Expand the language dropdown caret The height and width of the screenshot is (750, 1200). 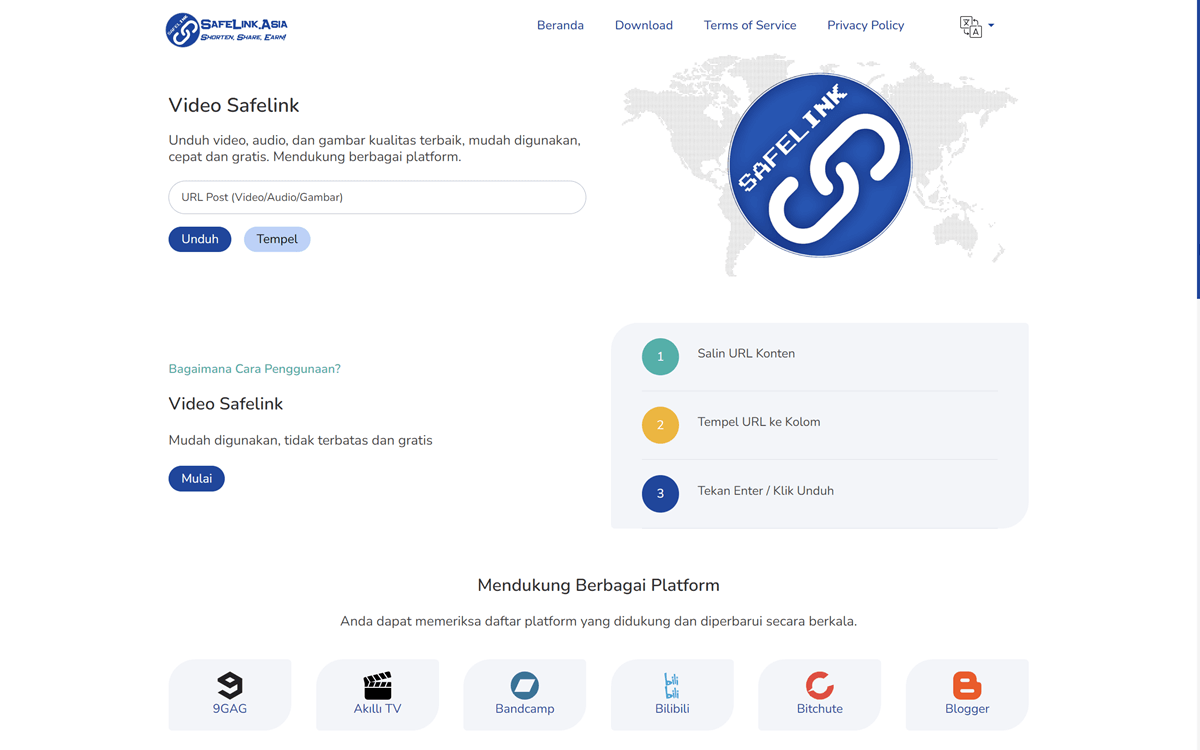pos(991,26)
